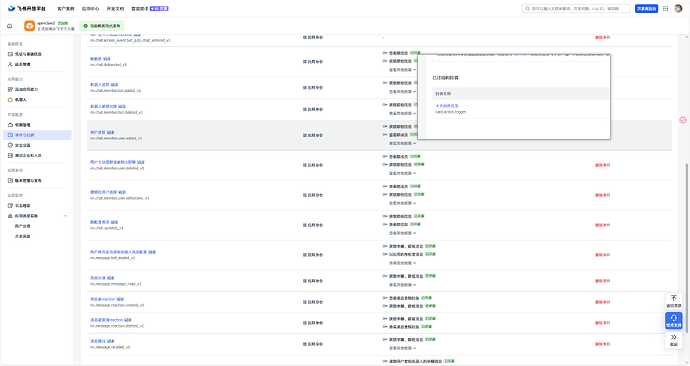The width and height of the screenshot is (690, 366).
Task: Open the user avatar menu
Action: point(678,8)
